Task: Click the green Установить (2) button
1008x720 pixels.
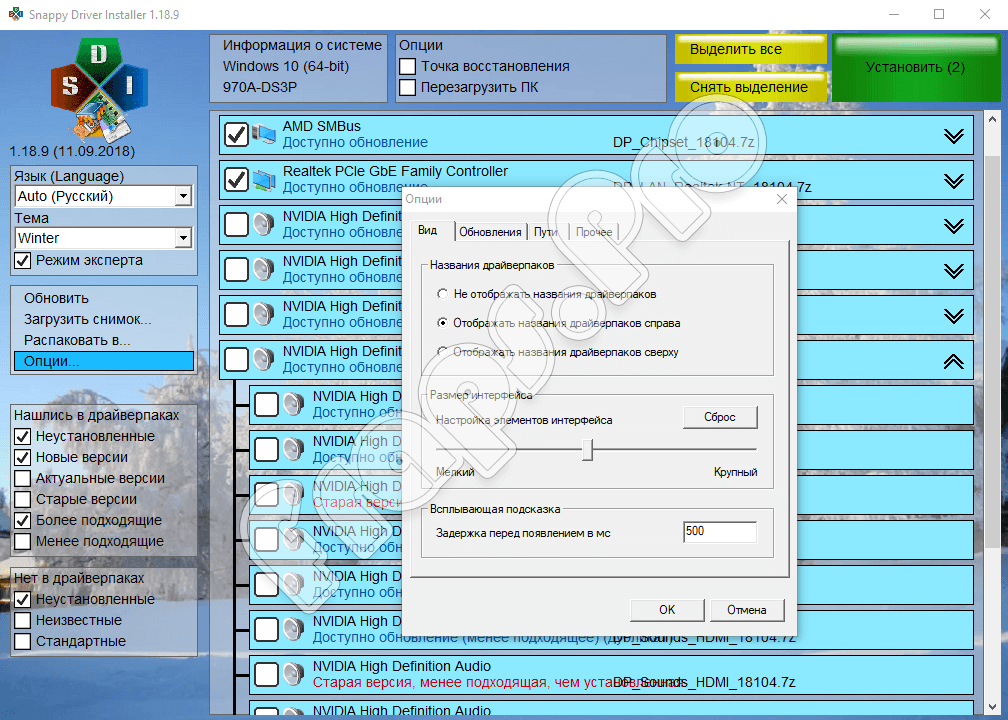Action: 915,68
